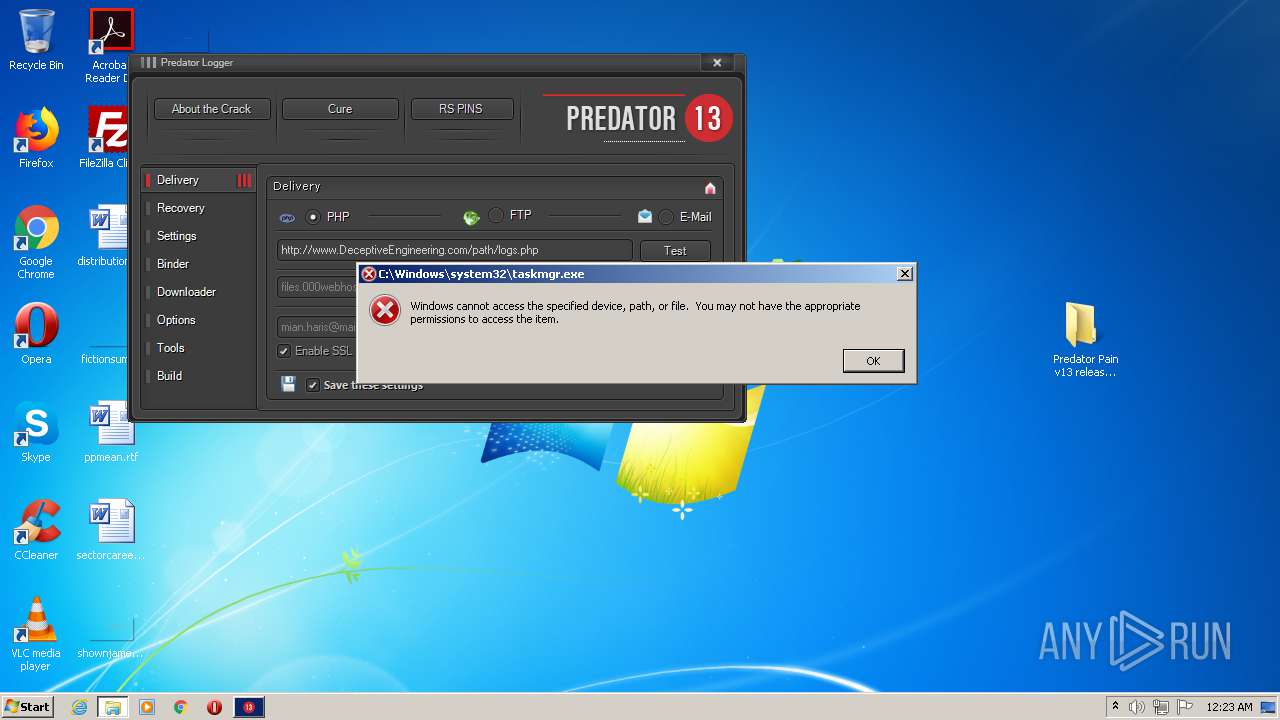This screenshot has height=720, width=1280.
Task: Open Windows Explorer from the taskbar
Action: 112,707
